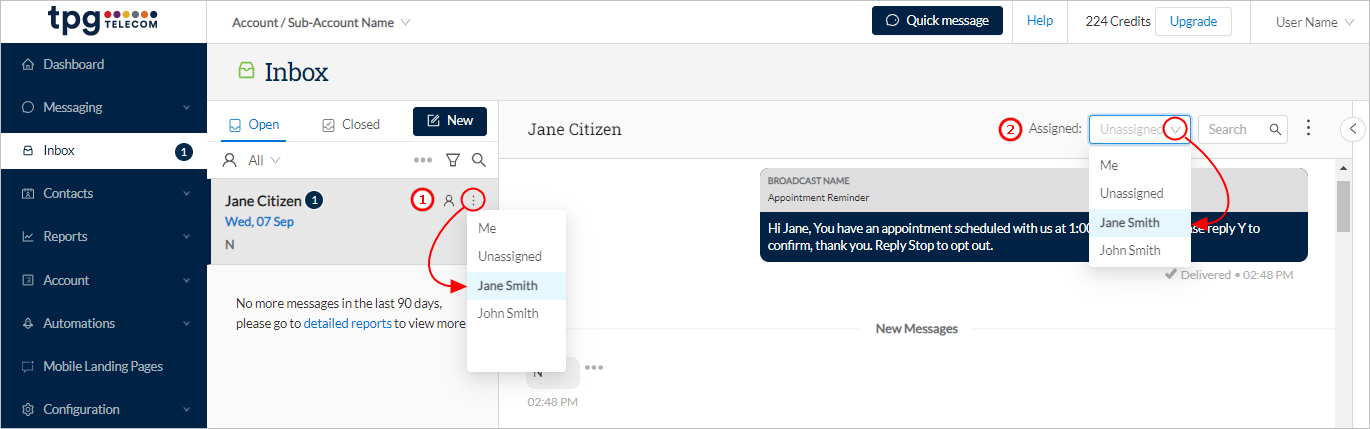Screen dimensions: 1370x429
Task: Open the Assigned dropdown arrow
Action: pos(1176,129)
